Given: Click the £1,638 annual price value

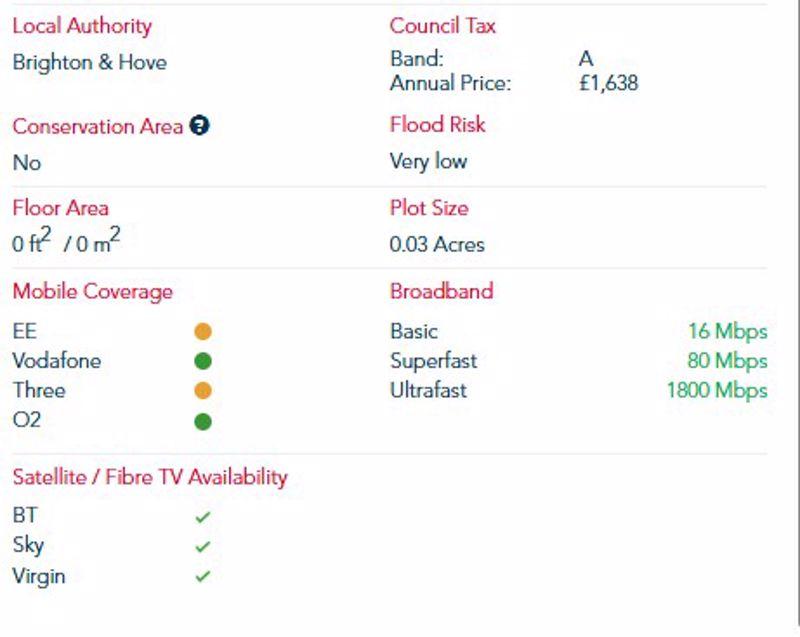Looking at the screenshot, I should [609, 83].
